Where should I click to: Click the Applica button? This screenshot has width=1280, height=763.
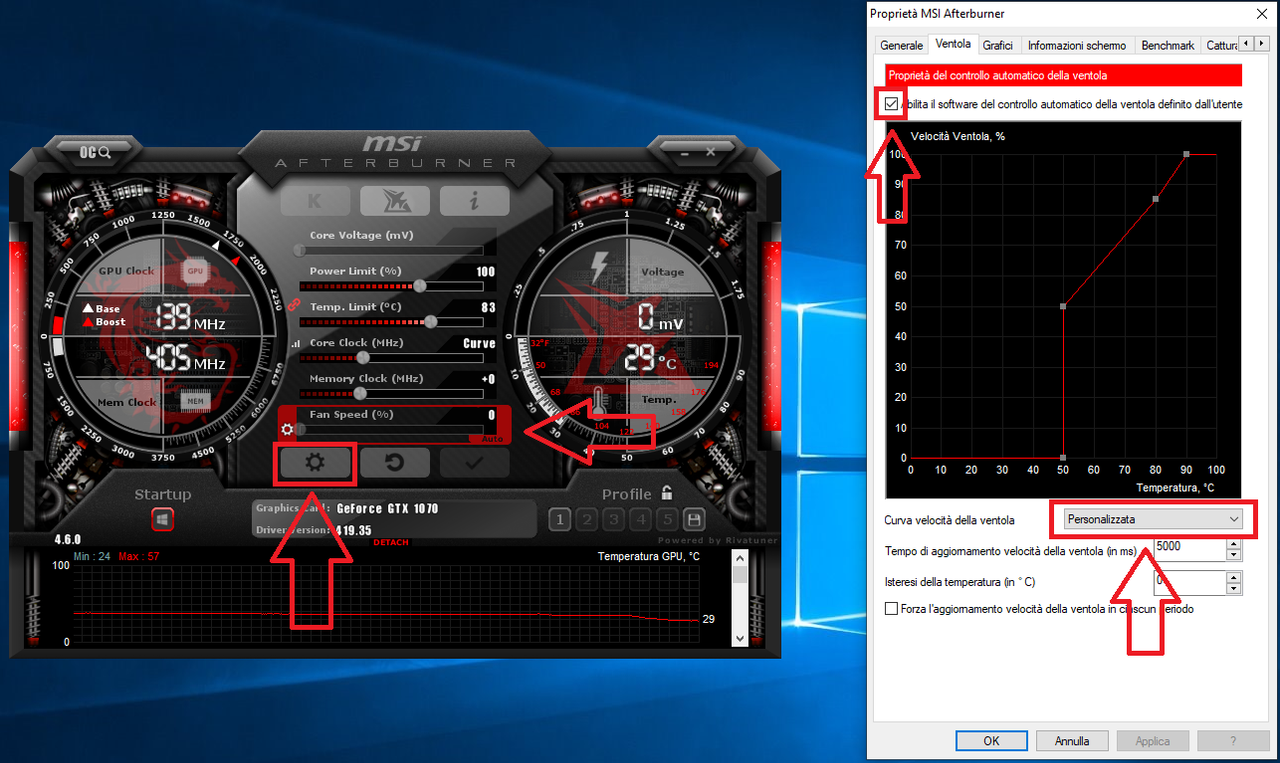pos(1153,741)
